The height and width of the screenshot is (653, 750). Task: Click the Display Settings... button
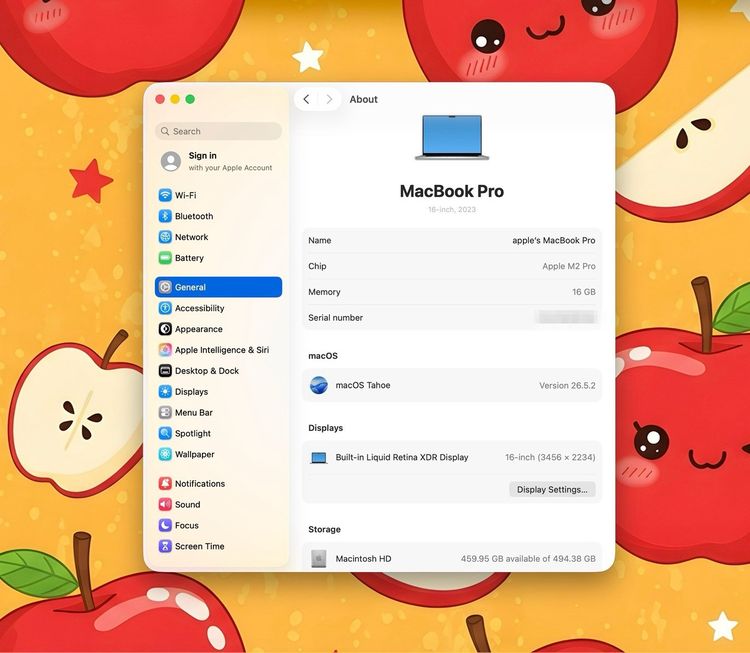[x=552, y=489]
